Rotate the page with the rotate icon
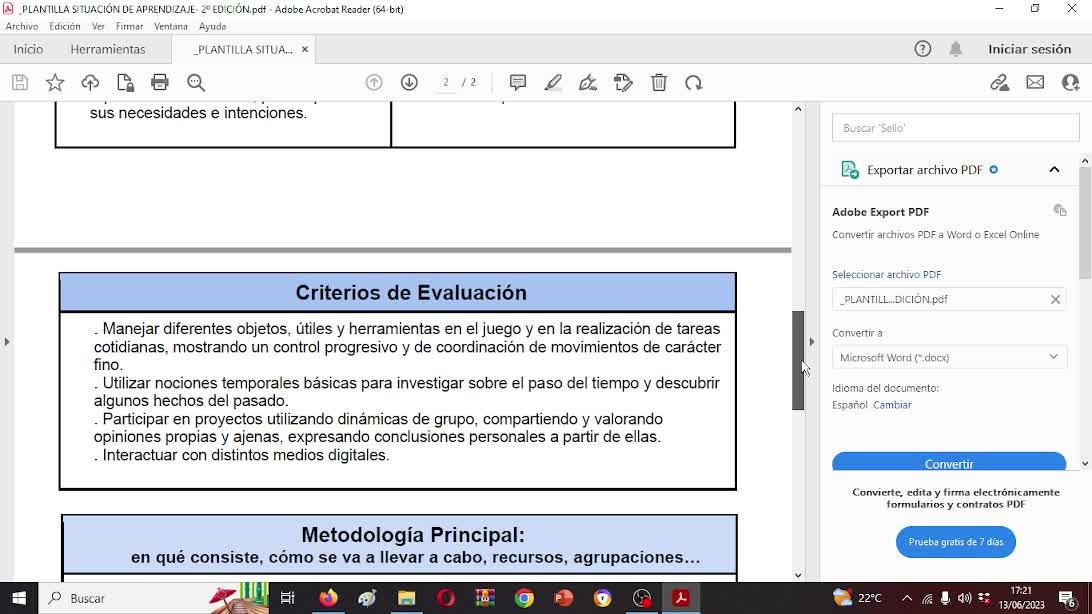Viewport: 1092px width, 614px height. coord(694,83)
